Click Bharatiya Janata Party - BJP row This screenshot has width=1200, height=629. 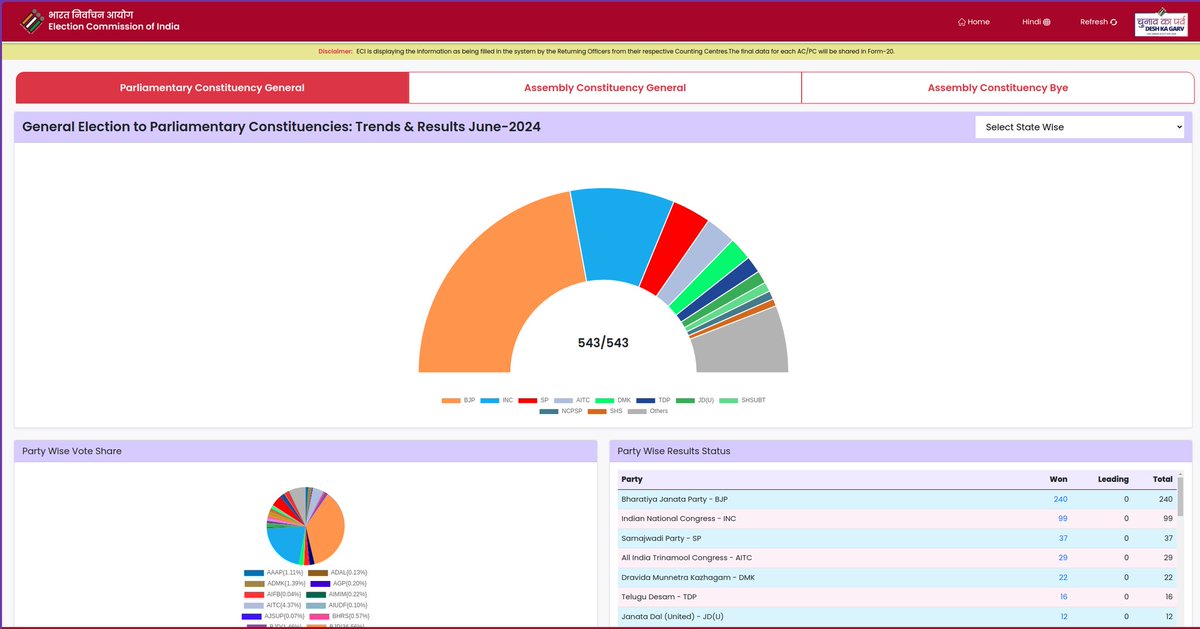click(x=896, y=499)
